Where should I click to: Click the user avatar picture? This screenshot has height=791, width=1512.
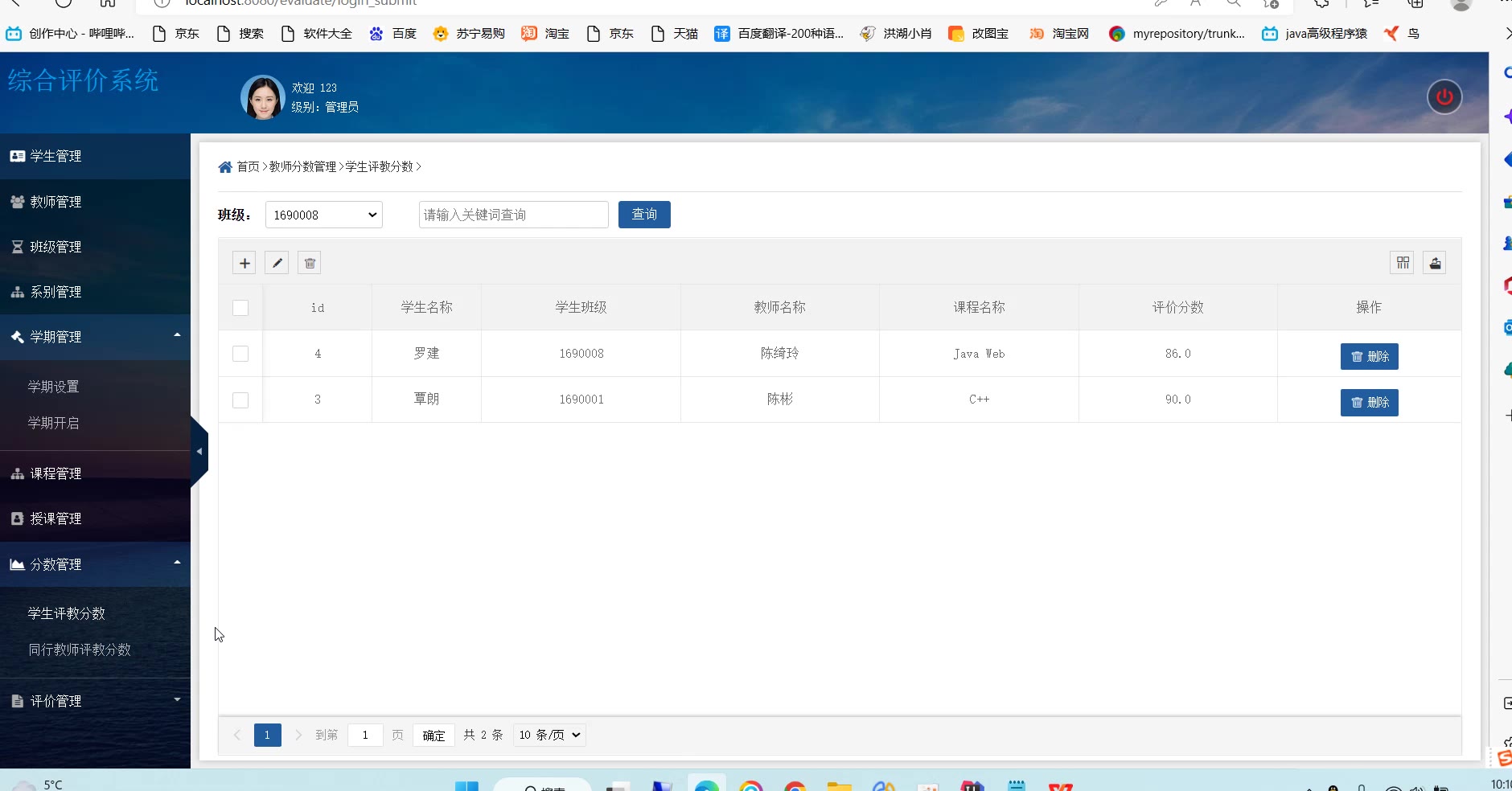(x=263, y=97)
